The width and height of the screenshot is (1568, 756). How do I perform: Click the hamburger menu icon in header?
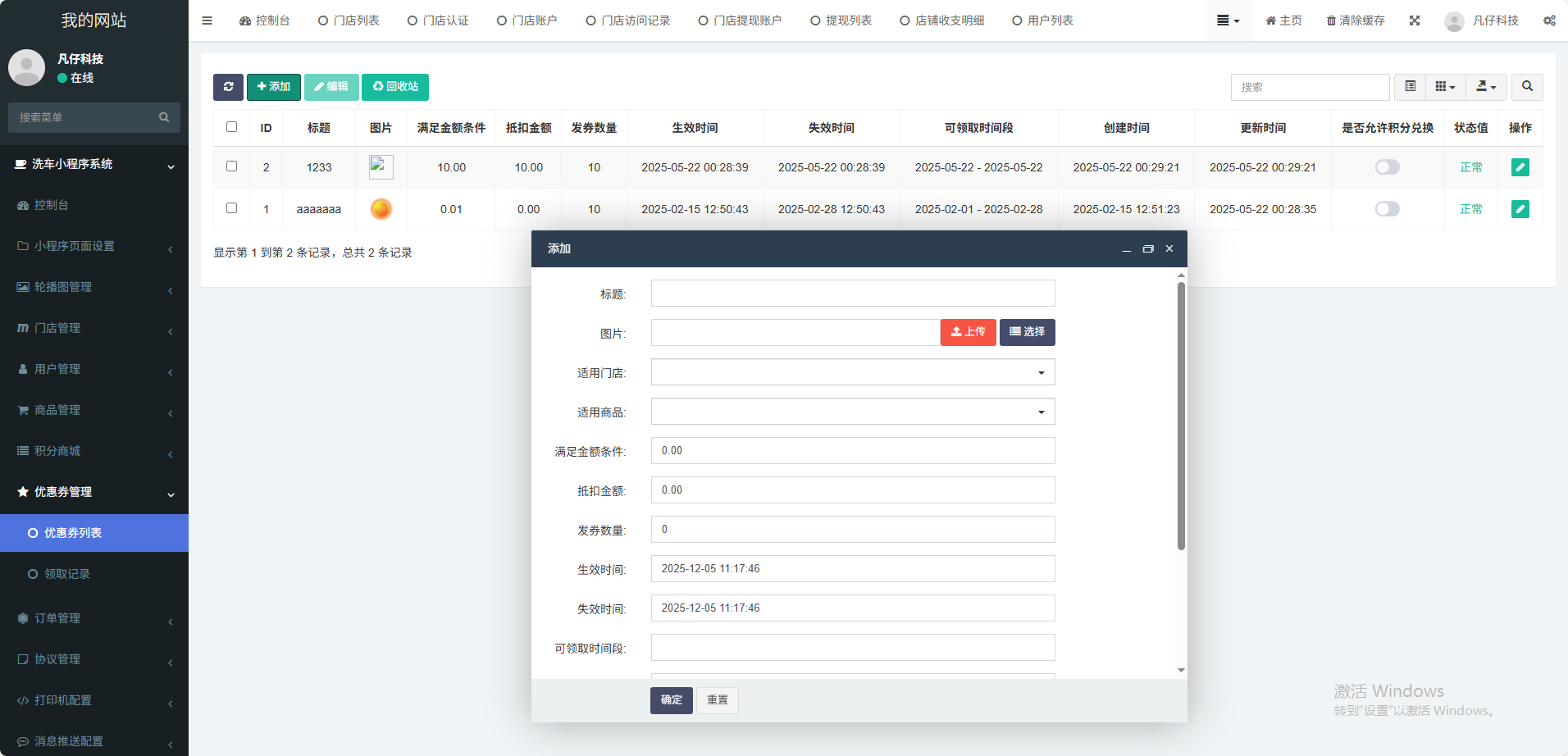point(207,20)
